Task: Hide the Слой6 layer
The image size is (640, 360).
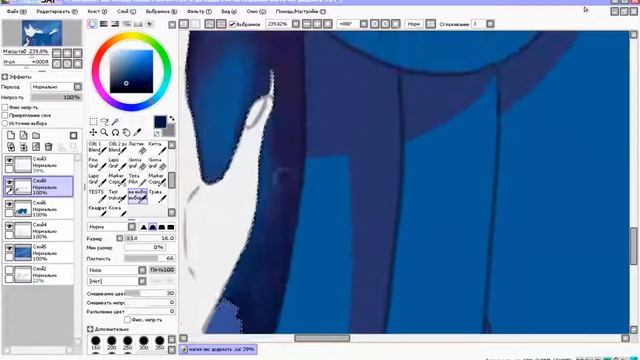Action: coord(9,204)
